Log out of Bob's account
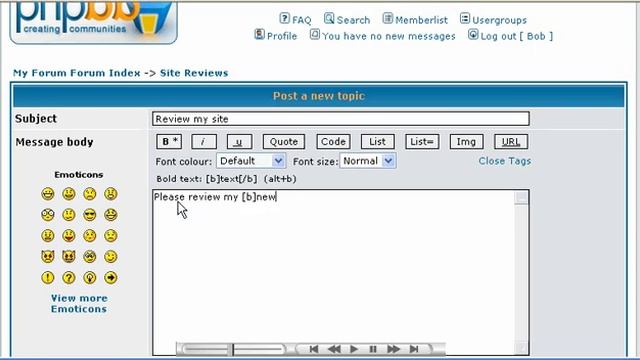Screen dimensions: 640x360 click(516, 36)
